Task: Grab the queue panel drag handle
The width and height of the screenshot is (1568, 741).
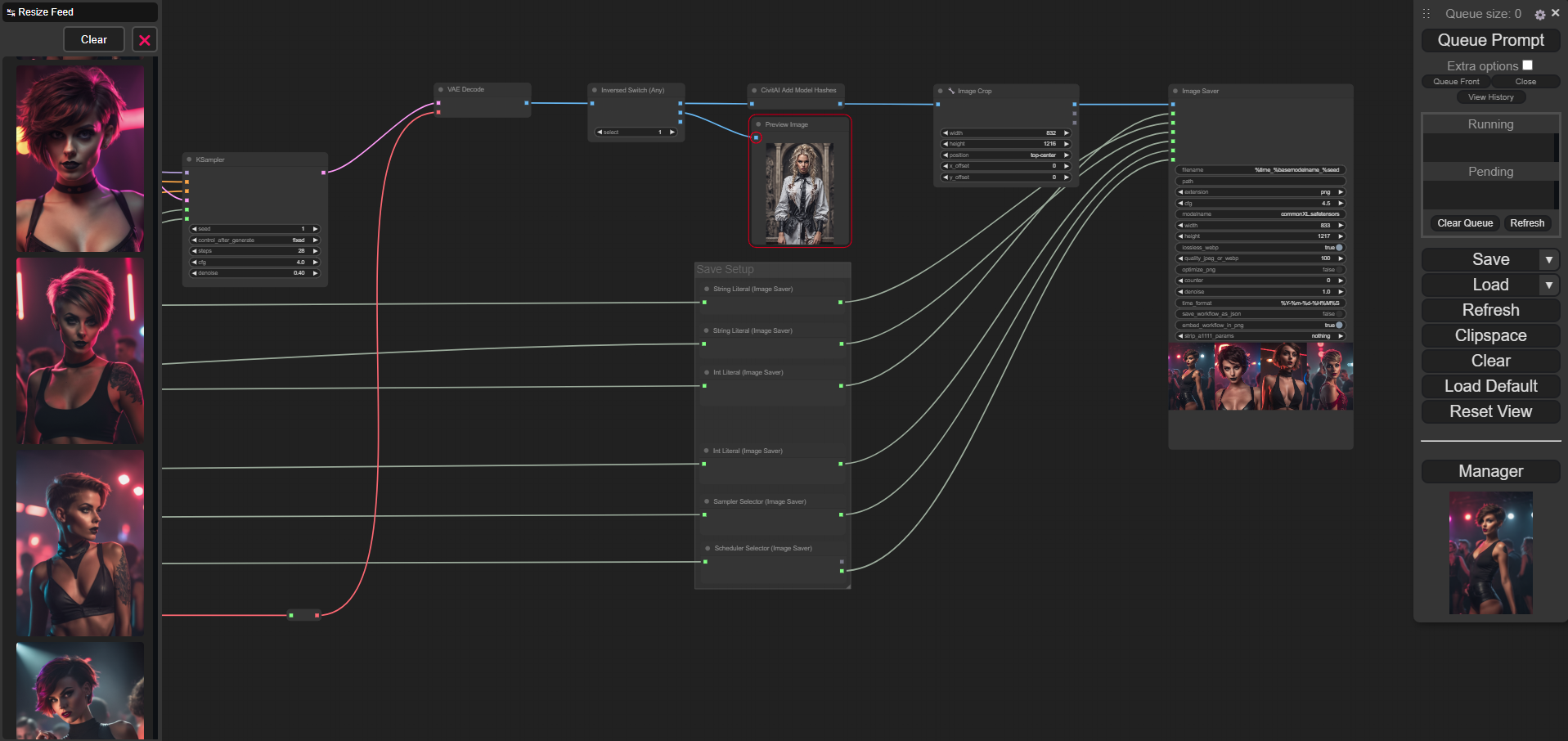Action: tap(1426, 14)
